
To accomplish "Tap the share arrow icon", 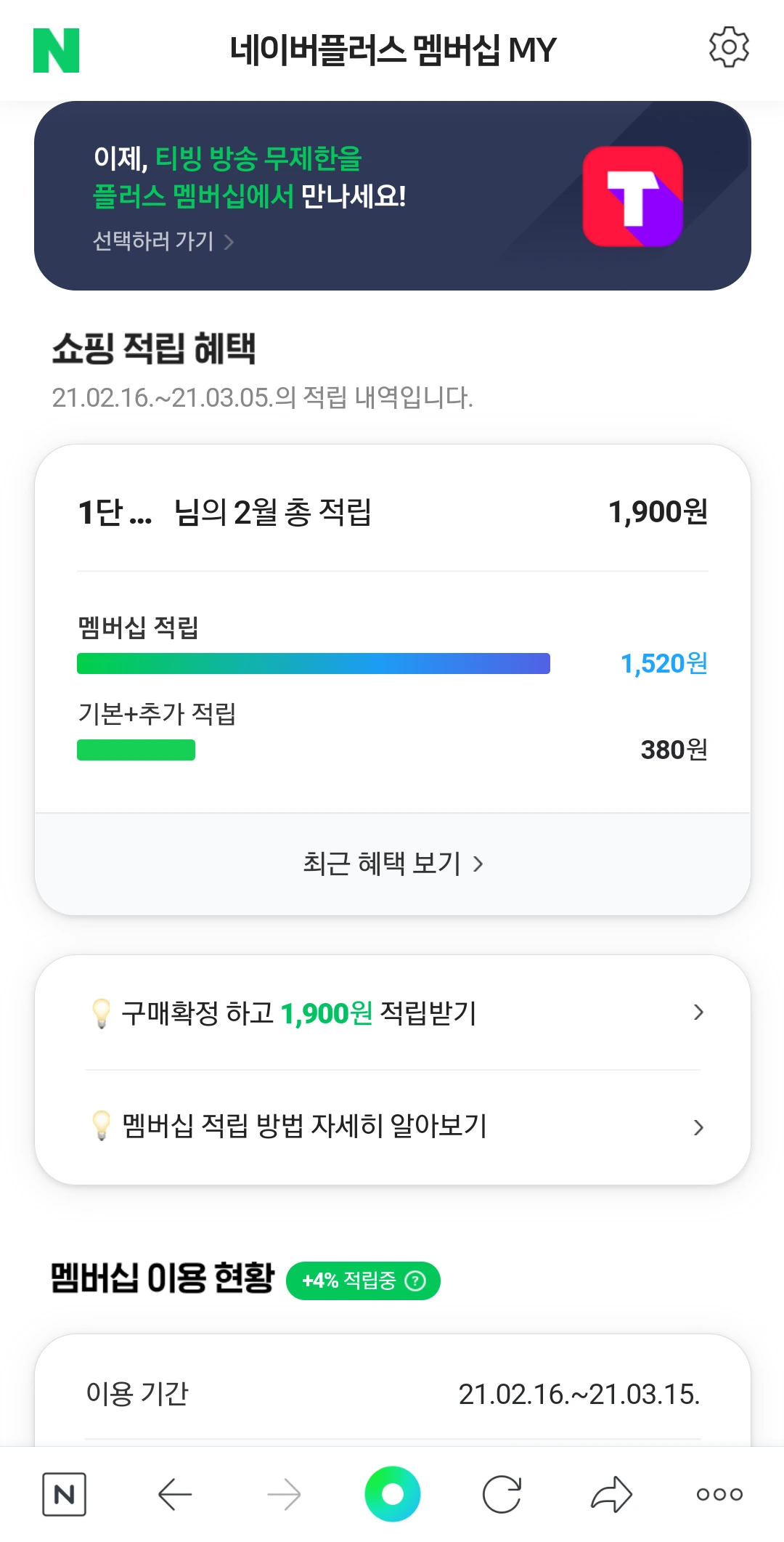I will (x=611, y=1494).
